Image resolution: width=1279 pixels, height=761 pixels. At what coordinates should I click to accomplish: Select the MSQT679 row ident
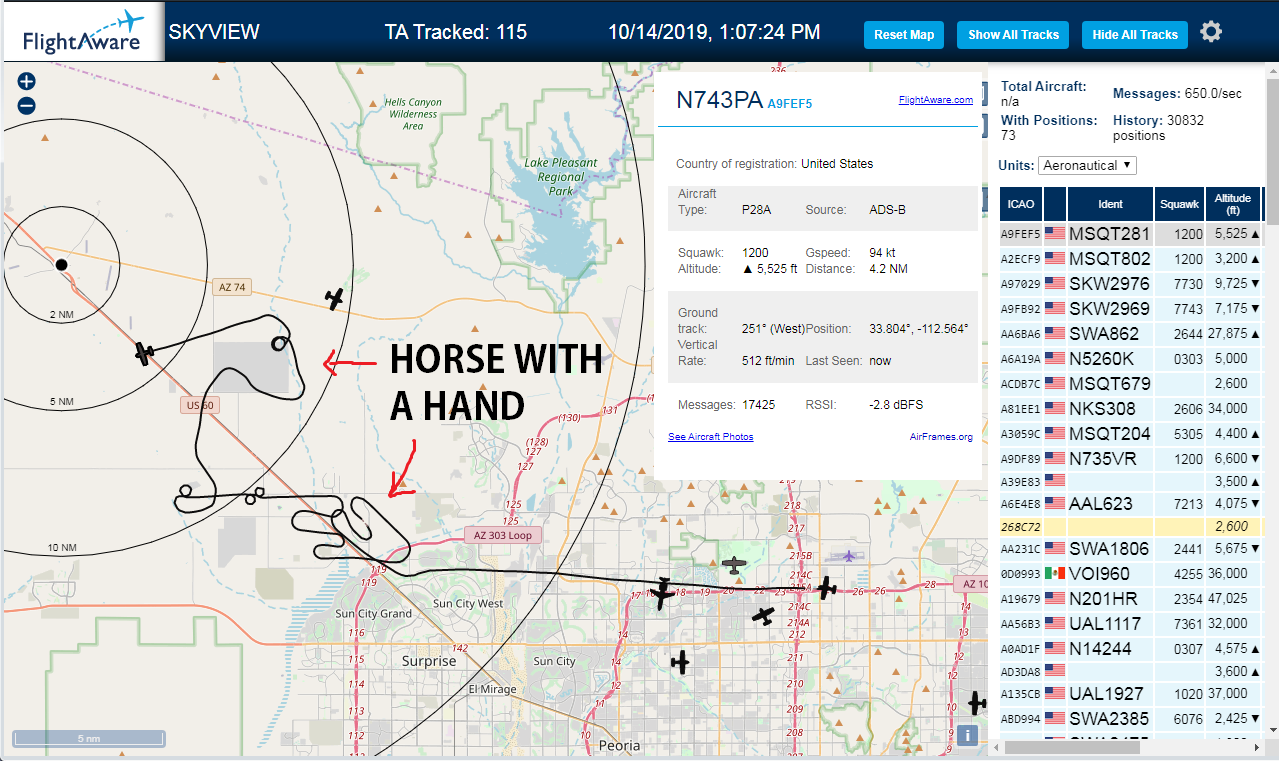[1110, 384]
